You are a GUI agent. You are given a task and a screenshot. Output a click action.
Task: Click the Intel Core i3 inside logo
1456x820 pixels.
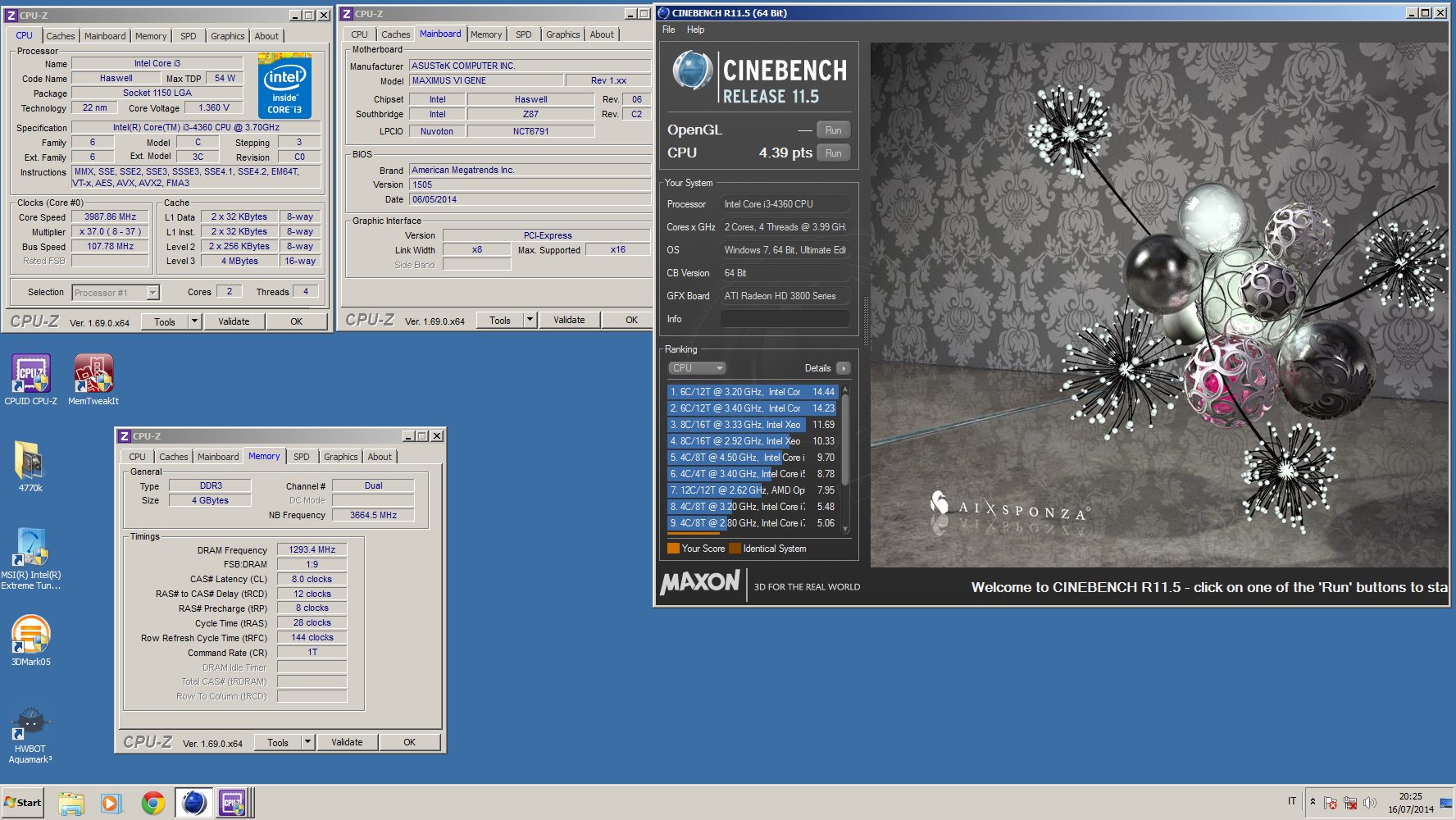[x=284, y=85]
